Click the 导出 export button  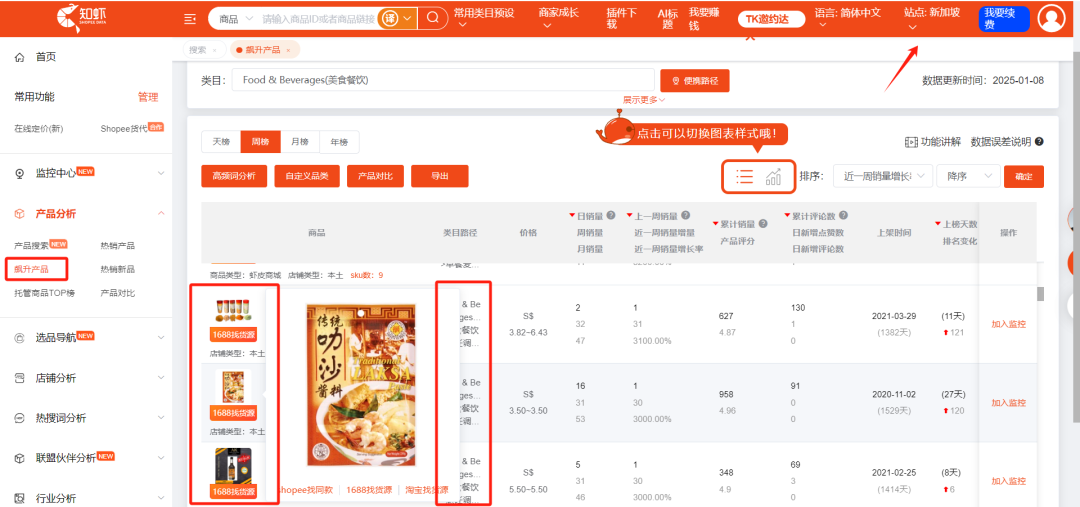pyautogui.click(x=439, y=176)
